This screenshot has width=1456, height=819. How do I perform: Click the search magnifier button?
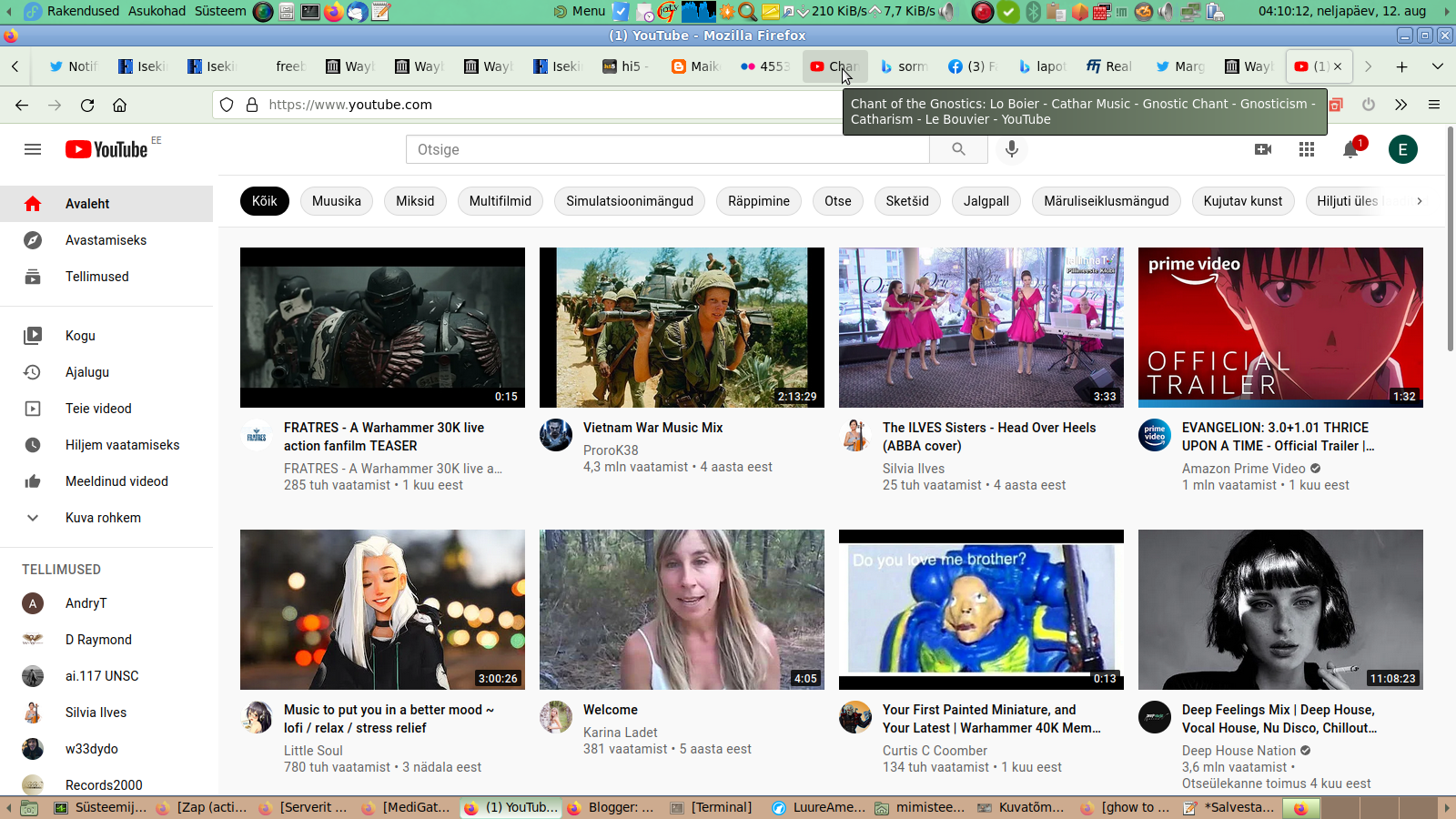(x=958, y=149)
